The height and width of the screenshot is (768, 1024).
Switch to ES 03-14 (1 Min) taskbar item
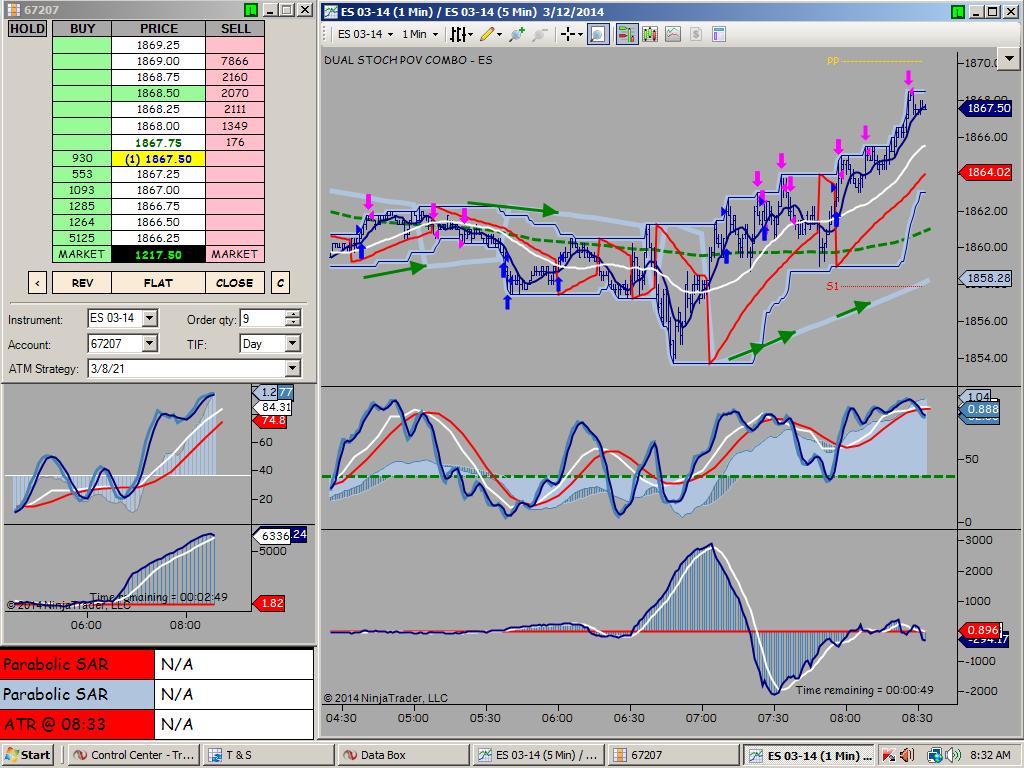point(809,755)
